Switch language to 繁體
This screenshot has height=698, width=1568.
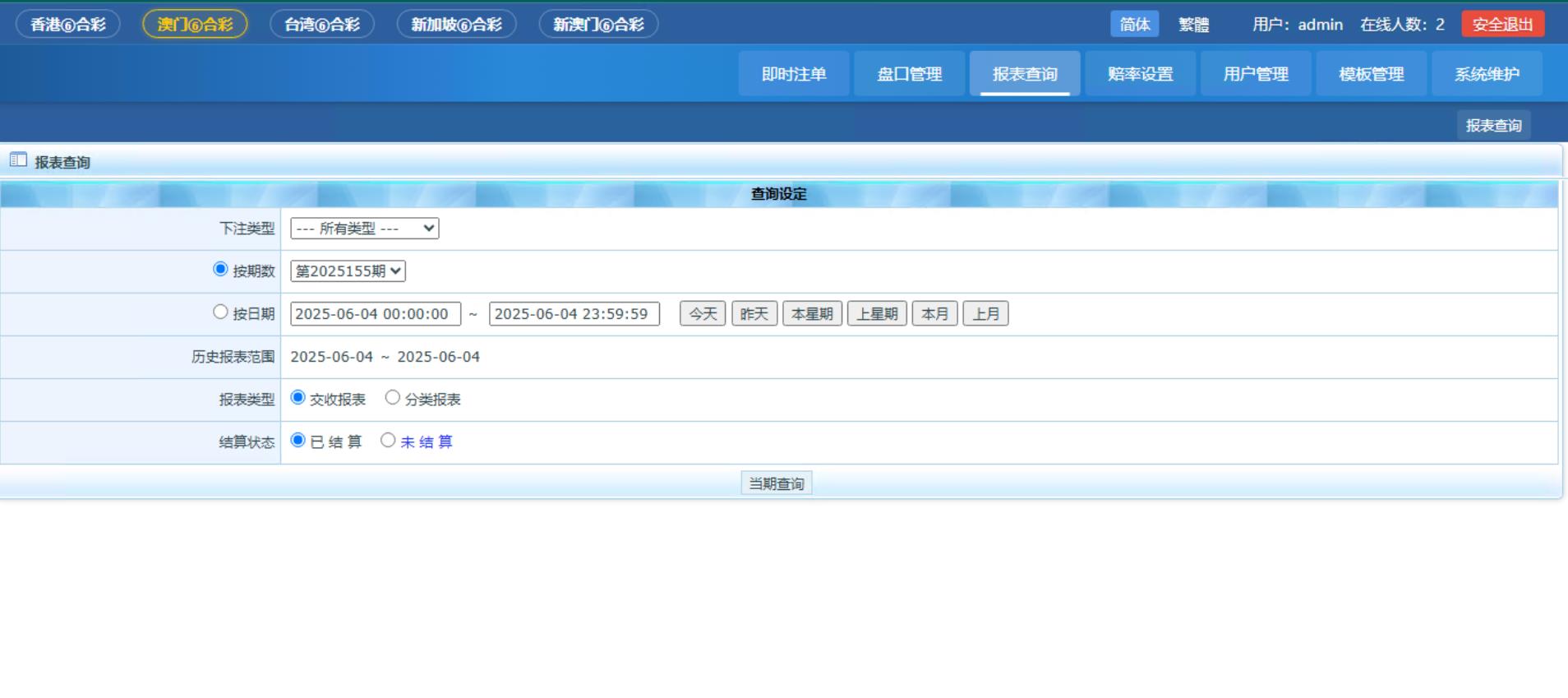pyautogui.click(x=1193, y=25)
